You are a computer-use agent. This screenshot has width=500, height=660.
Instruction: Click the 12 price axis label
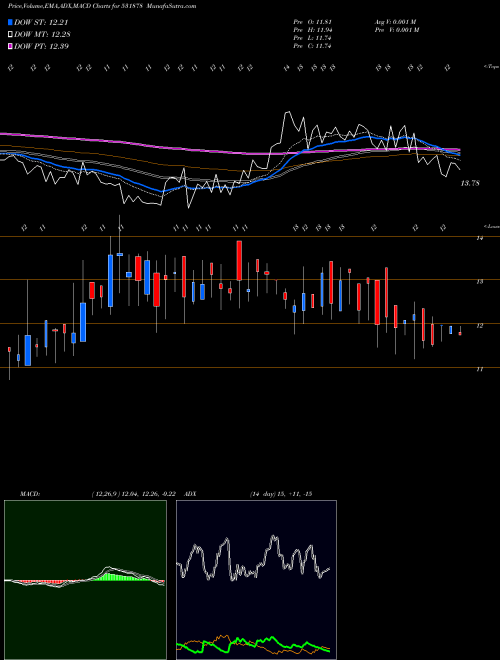479,325
